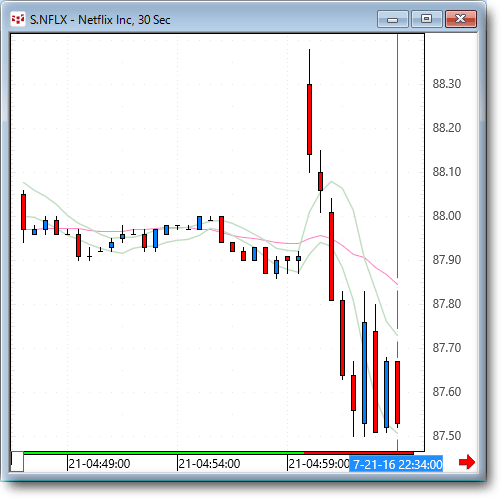Click the red arrow at bottom right
504x499 pixels.
click(x=467, y=462)
